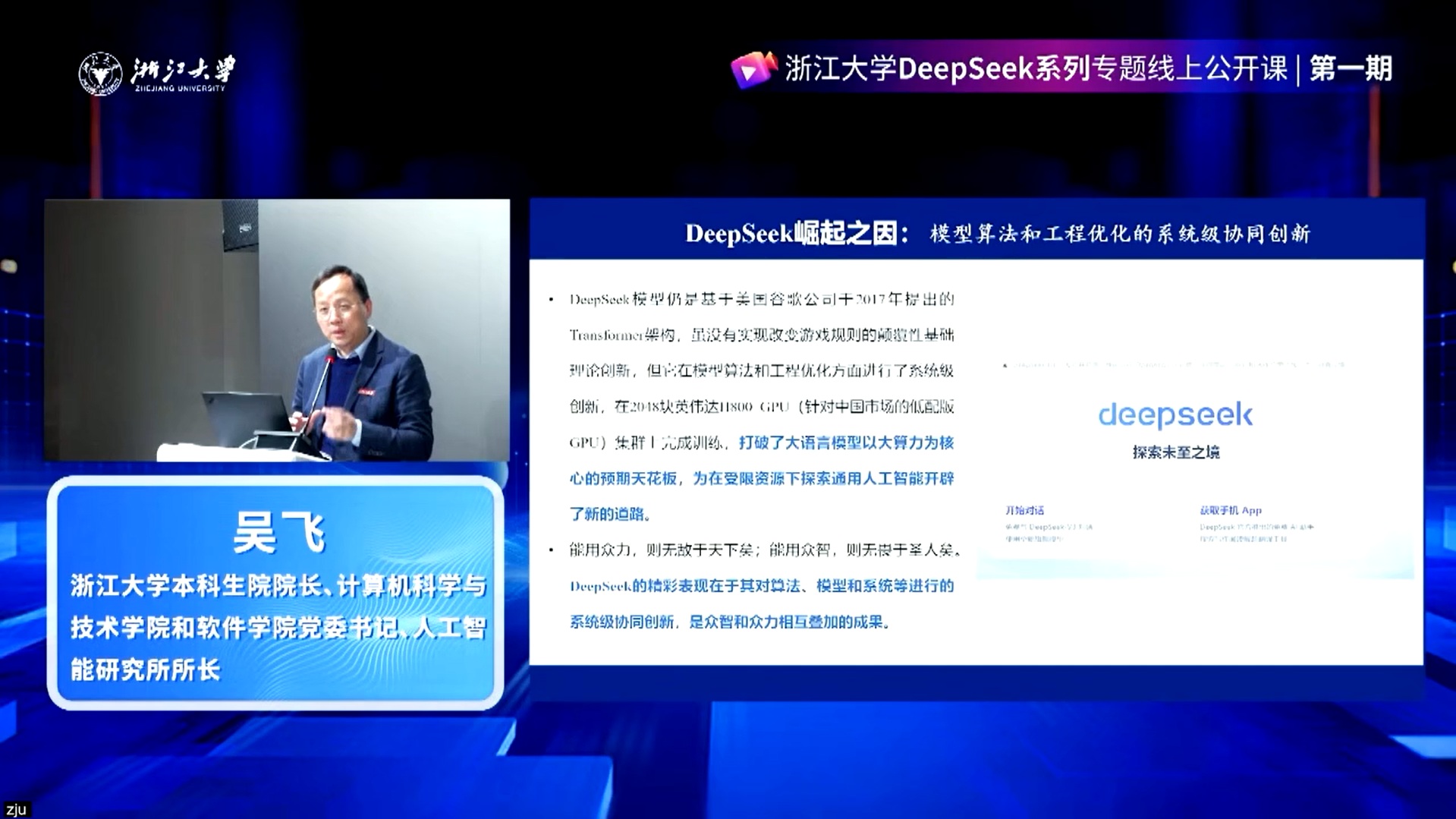The image size is (1456, 819).
Task: Click the zju label in bottom corner
Action: tap(16, 809)
